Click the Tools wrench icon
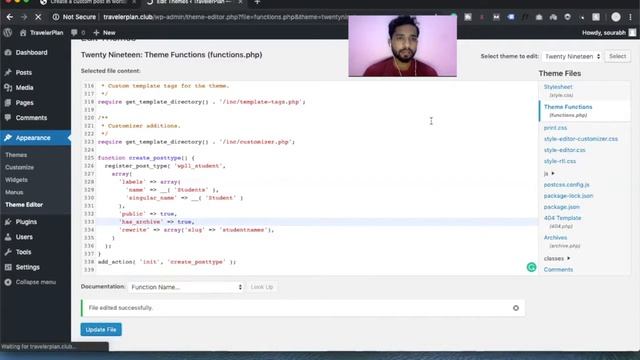The width and height of the screenshot is (640, 360). 8,252
